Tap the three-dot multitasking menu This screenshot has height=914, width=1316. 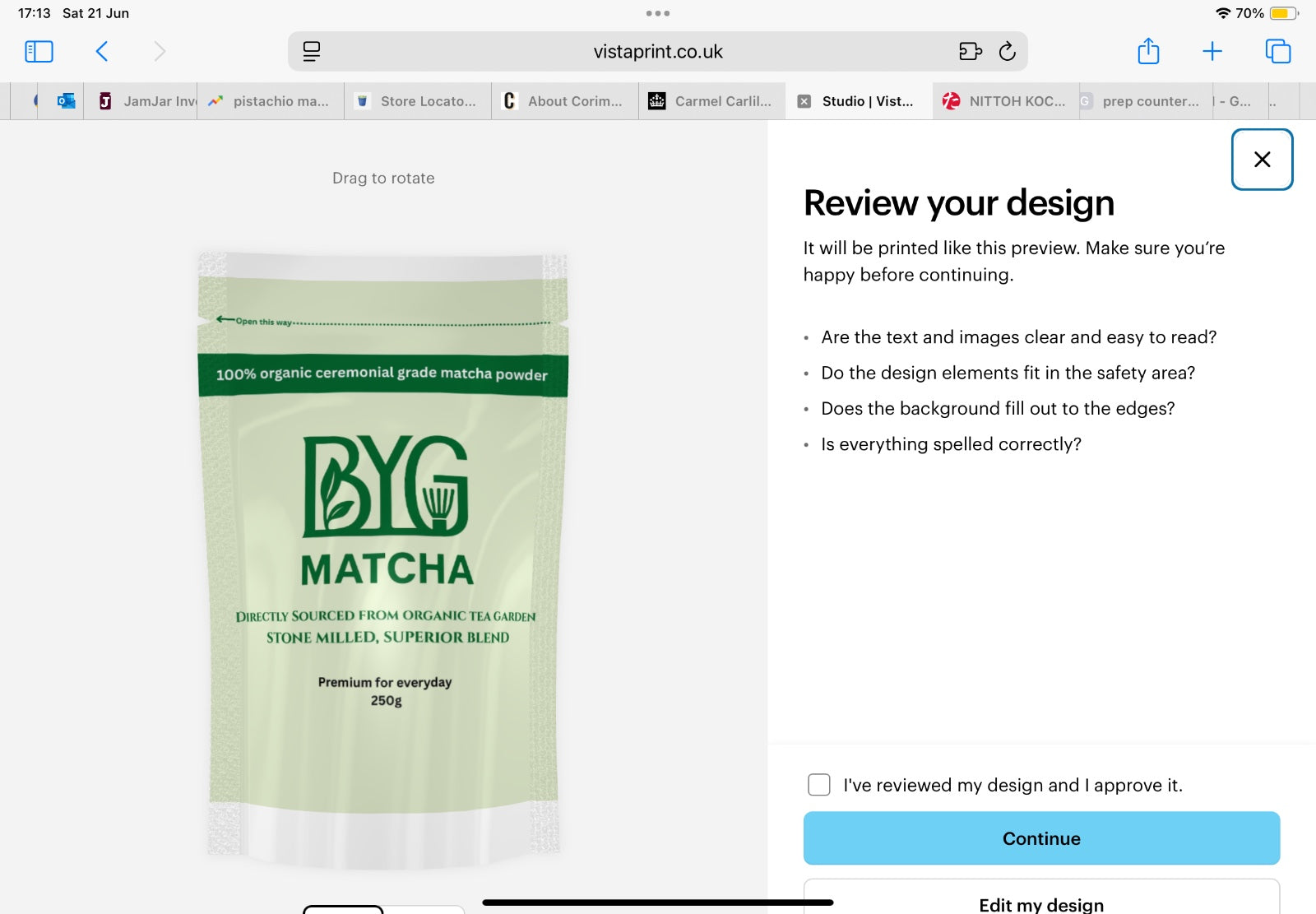click(658, 13)
